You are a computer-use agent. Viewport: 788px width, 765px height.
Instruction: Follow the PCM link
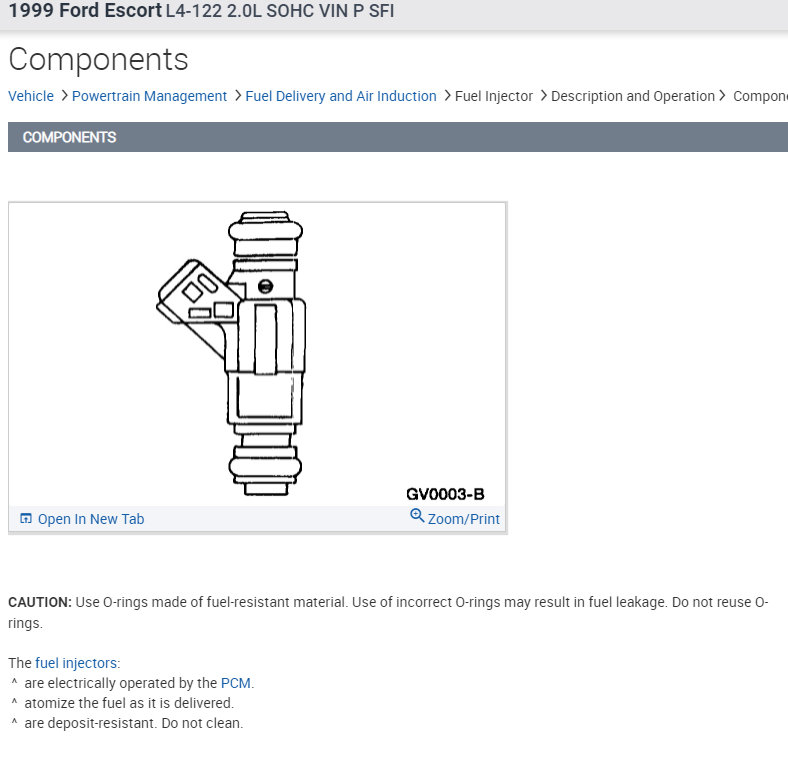(236, 683)
